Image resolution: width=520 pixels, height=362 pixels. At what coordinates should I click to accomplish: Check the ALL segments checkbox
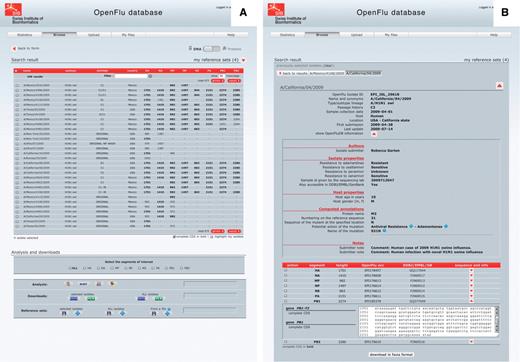coord(70,268)
